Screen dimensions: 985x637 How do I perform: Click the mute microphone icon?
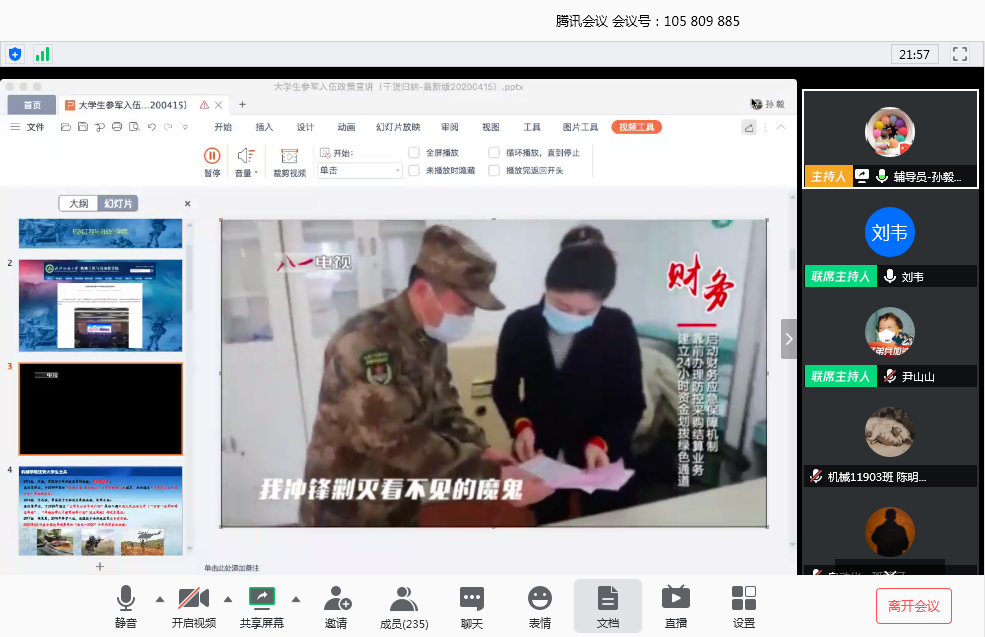pos(125,599)
